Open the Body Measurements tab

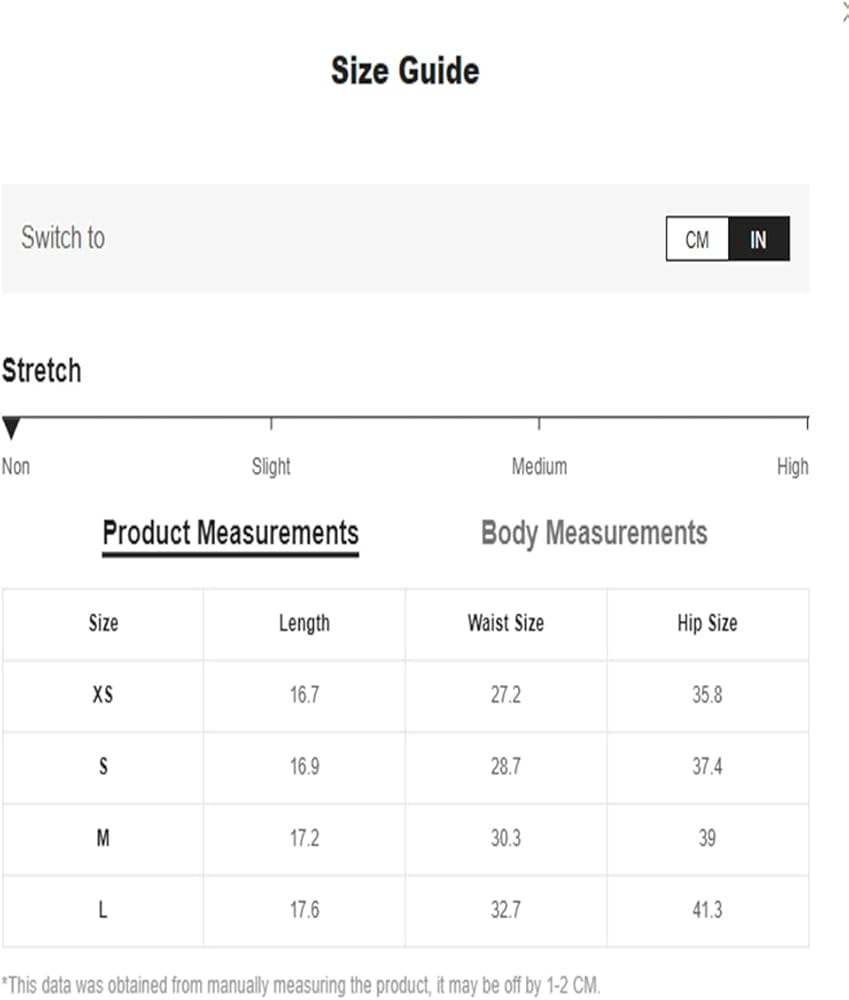594,533
